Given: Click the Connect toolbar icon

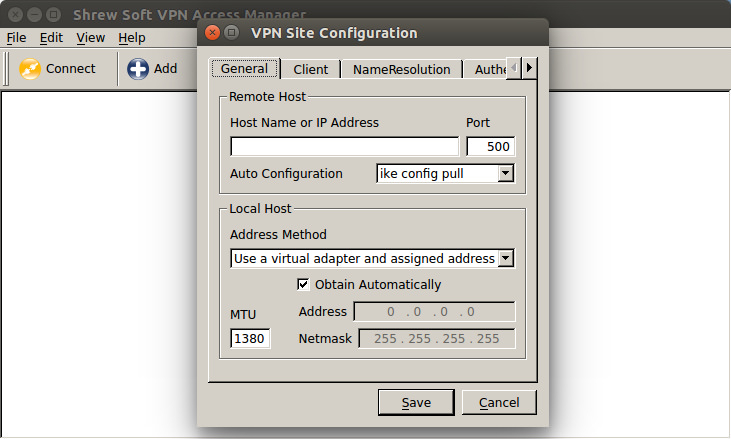Looking at the screenshot, I should click(30, 69).
